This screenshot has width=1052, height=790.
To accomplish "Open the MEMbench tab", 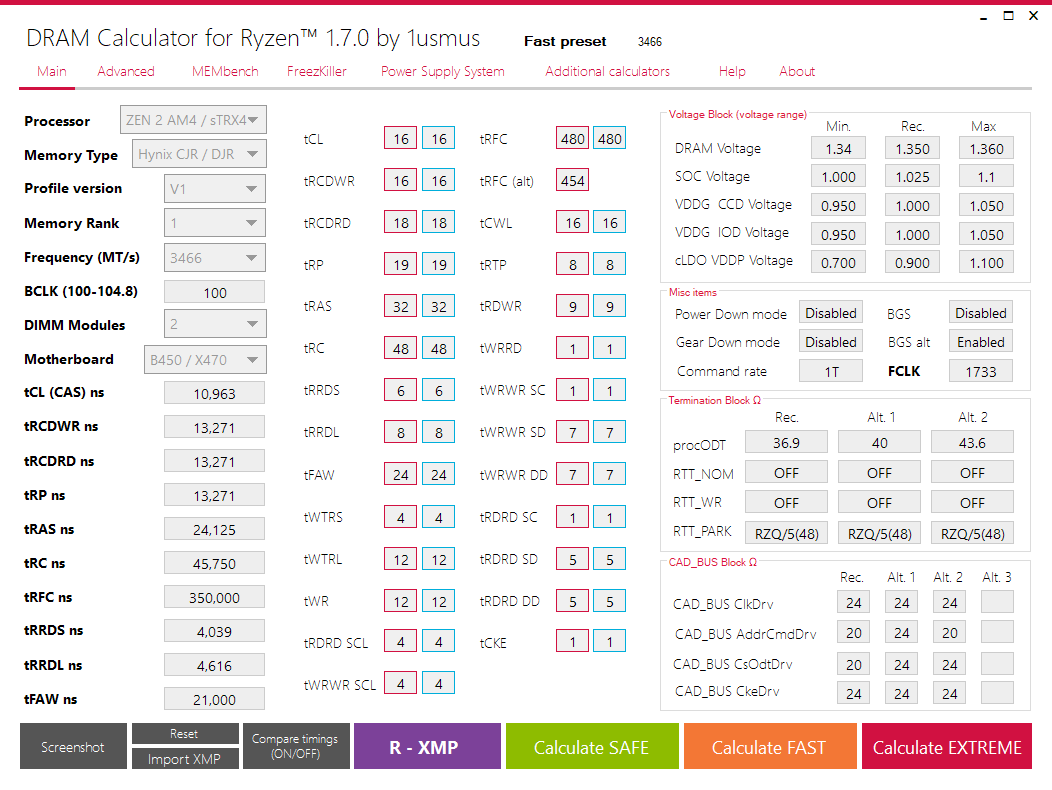I will coord(224,71).
